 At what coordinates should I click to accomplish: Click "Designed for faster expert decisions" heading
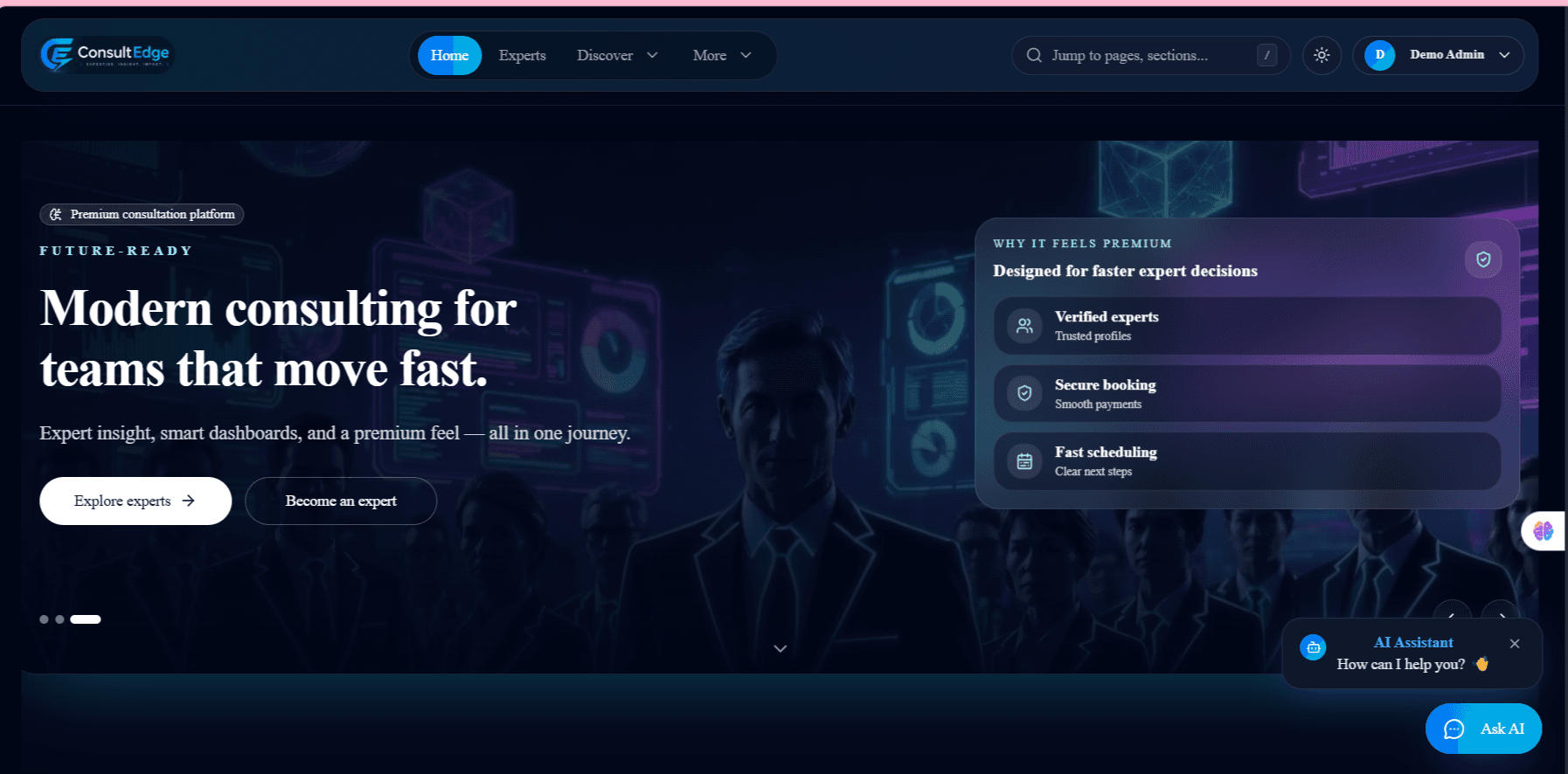point(1125,271)
